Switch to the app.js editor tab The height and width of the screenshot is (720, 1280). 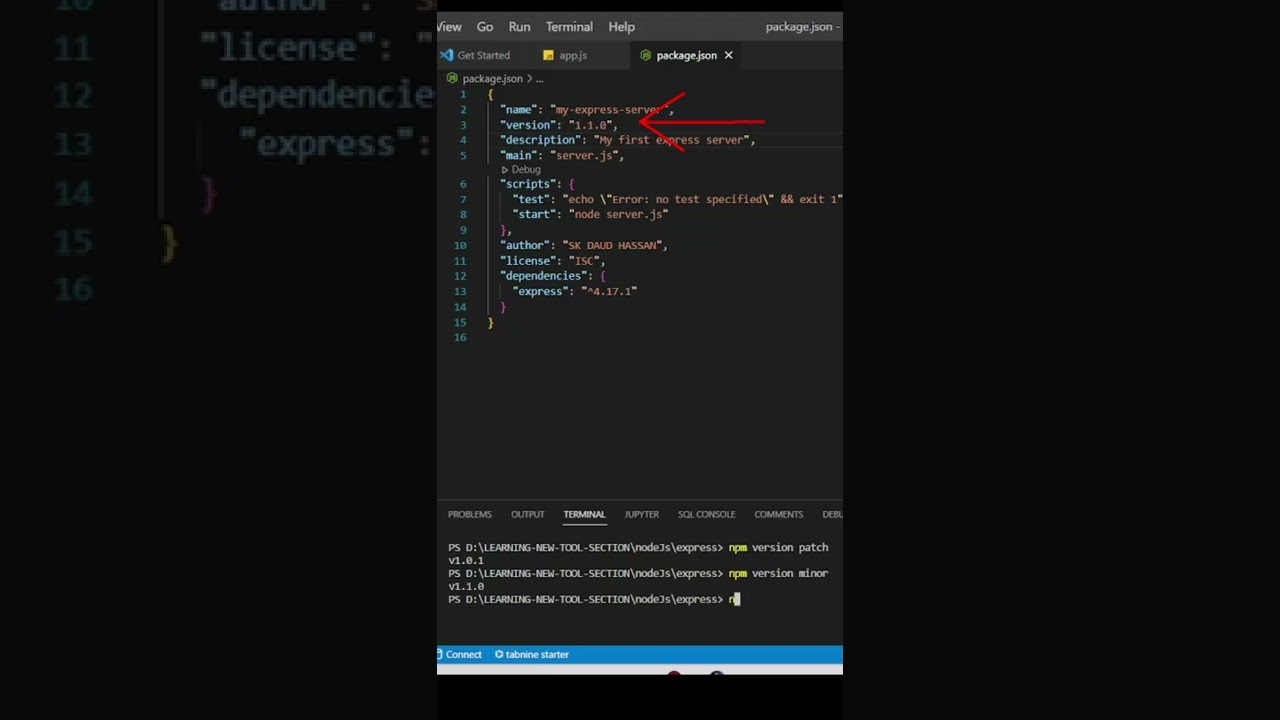(573, 55)
